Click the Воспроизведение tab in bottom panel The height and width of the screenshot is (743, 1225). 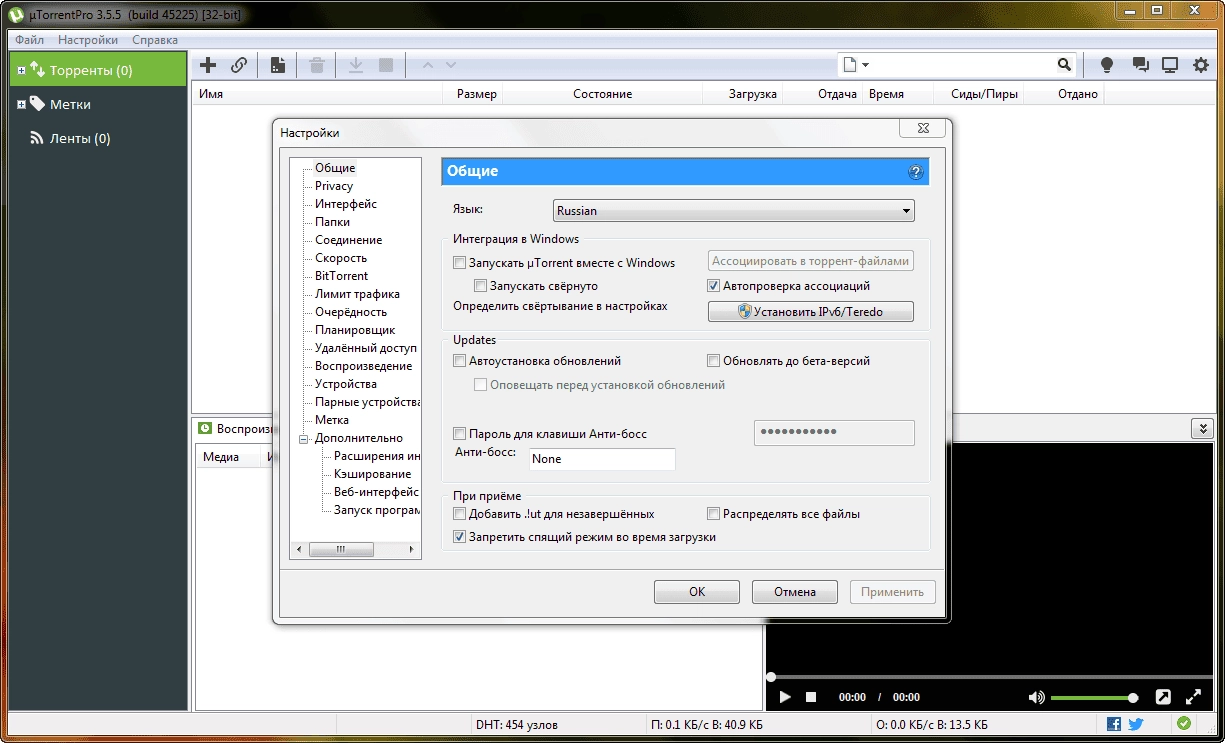tap(234, 428)
